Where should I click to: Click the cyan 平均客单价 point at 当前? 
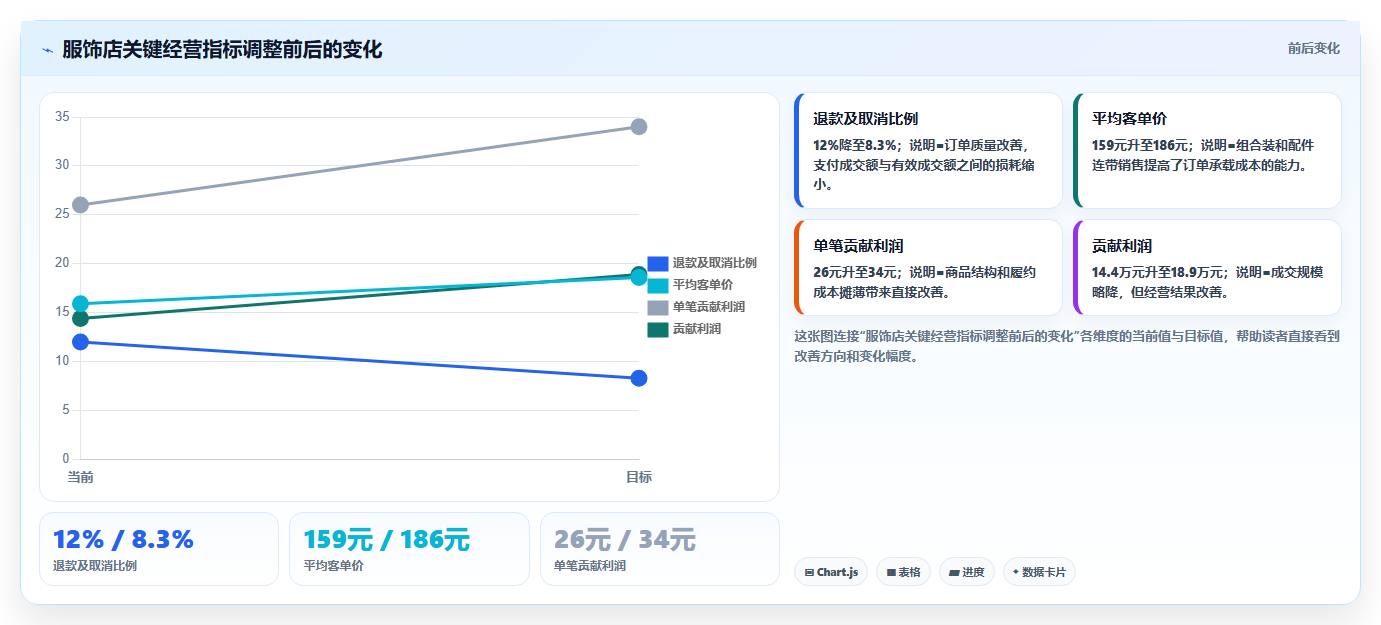click(81, 304)
